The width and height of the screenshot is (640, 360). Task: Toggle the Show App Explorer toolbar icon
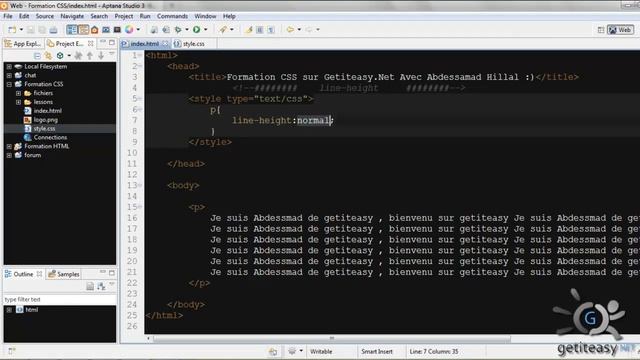click(x=71, y=30)
